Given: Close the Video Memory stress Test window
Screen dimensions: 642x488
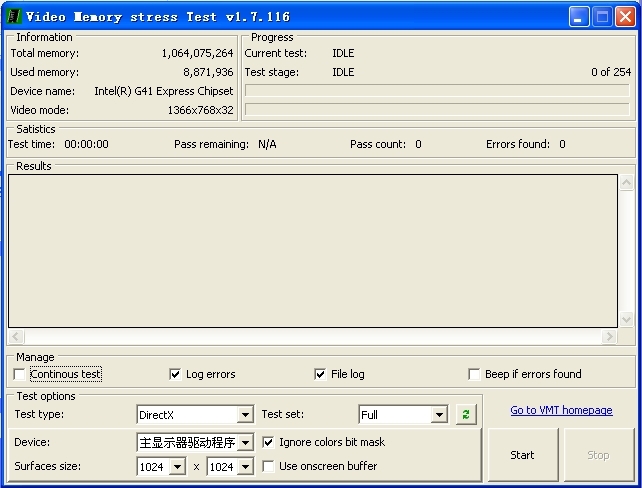Looking at the screenshot, I should click(x=625, y=17).
